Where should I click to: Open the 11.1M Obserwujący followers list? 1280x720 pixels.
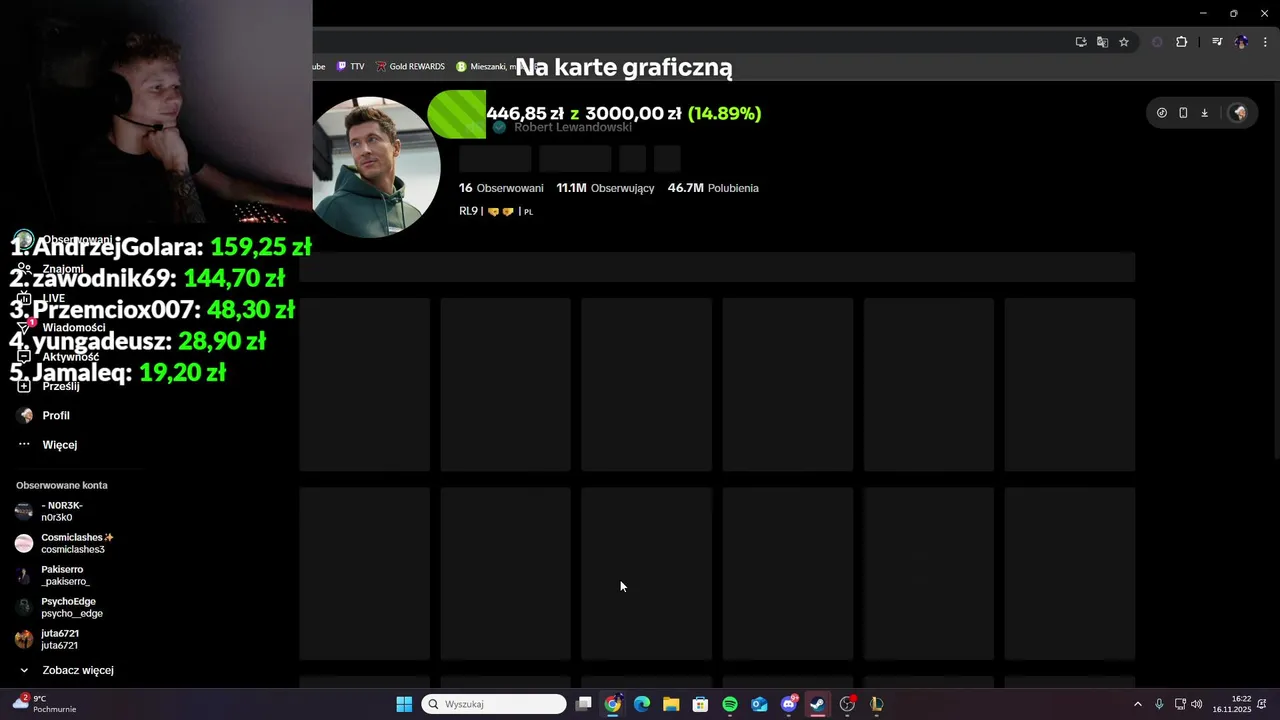(605, 188)
